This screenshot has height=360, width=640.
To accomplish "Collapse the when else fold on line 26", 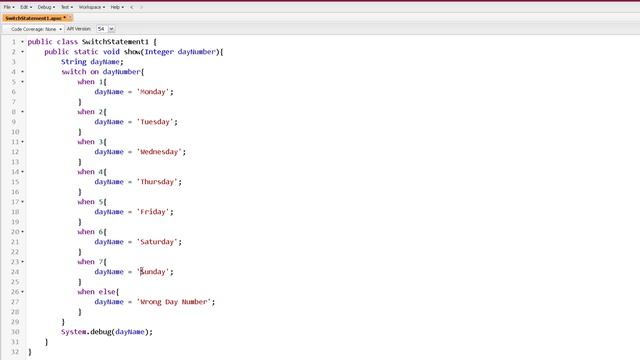I will point(22,292).
